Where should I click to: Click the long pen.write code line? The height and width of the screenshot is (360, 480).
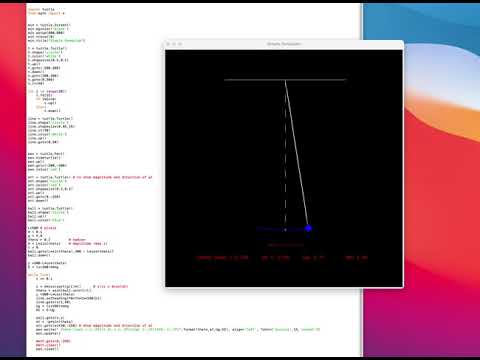pyautogui.click(x=178, y=329)
